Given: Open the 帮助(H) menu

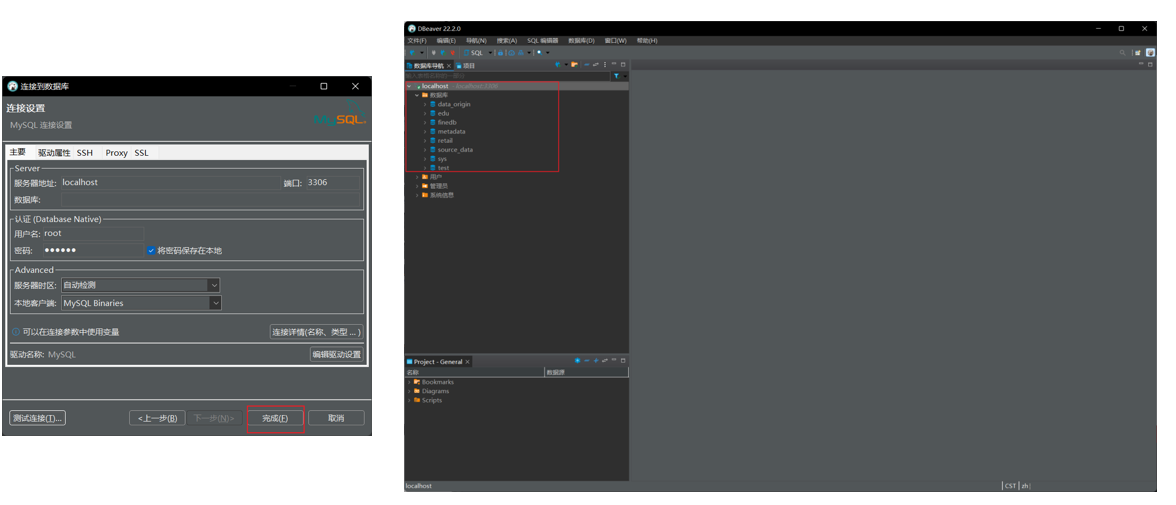Looking at the screenshot, I should (647, 41).
